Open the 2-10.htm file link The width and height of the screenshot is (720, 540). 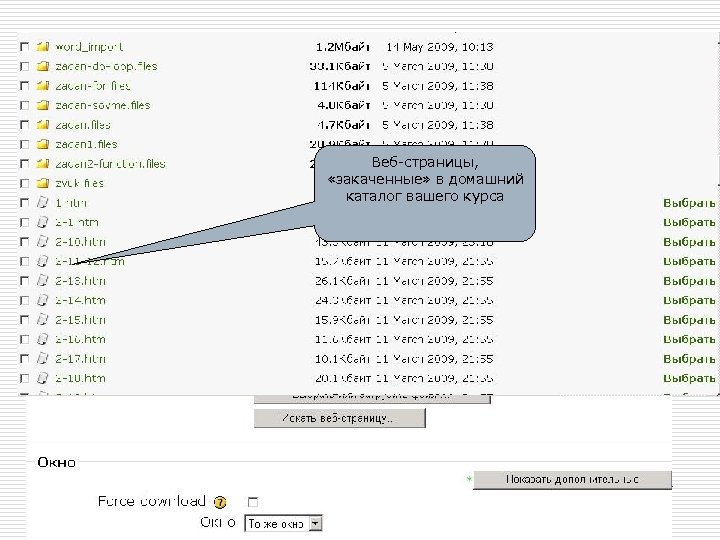[x=80, y=242]
